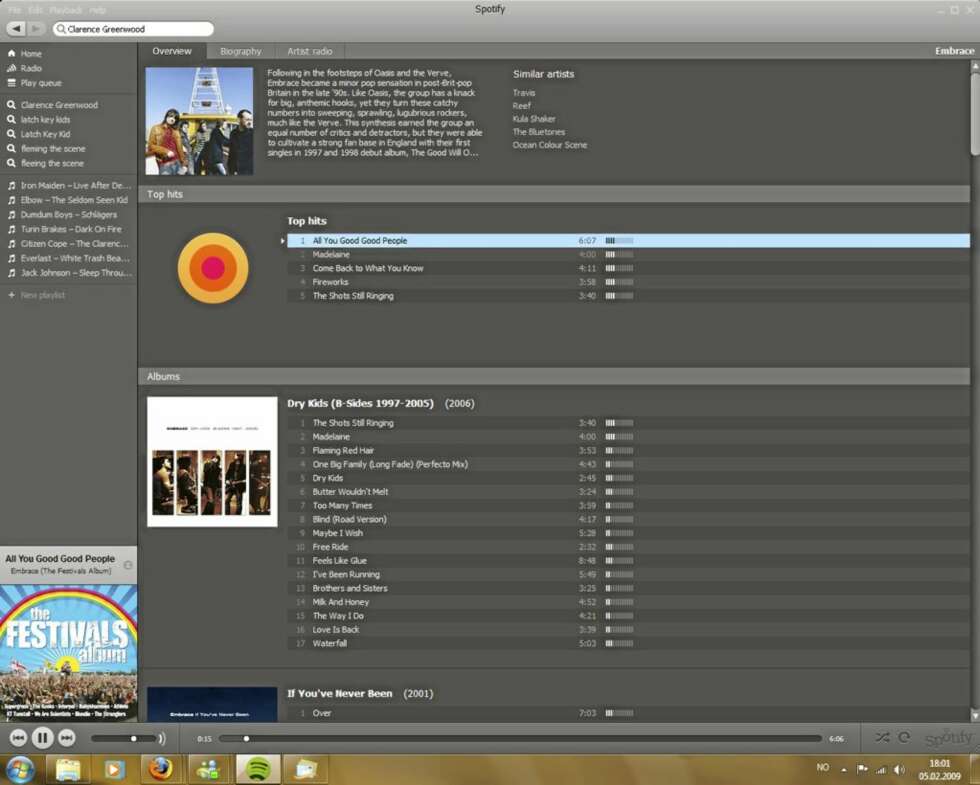Click now-playing title in sidebar

[x=60, y=559]
